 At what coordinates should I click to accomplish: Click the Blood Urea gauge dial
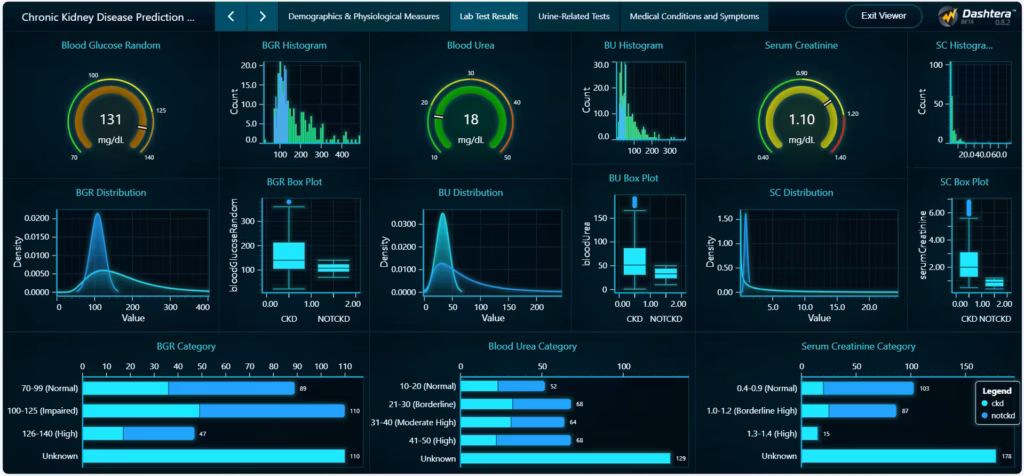pyautogui.click(x=470, y=118)
